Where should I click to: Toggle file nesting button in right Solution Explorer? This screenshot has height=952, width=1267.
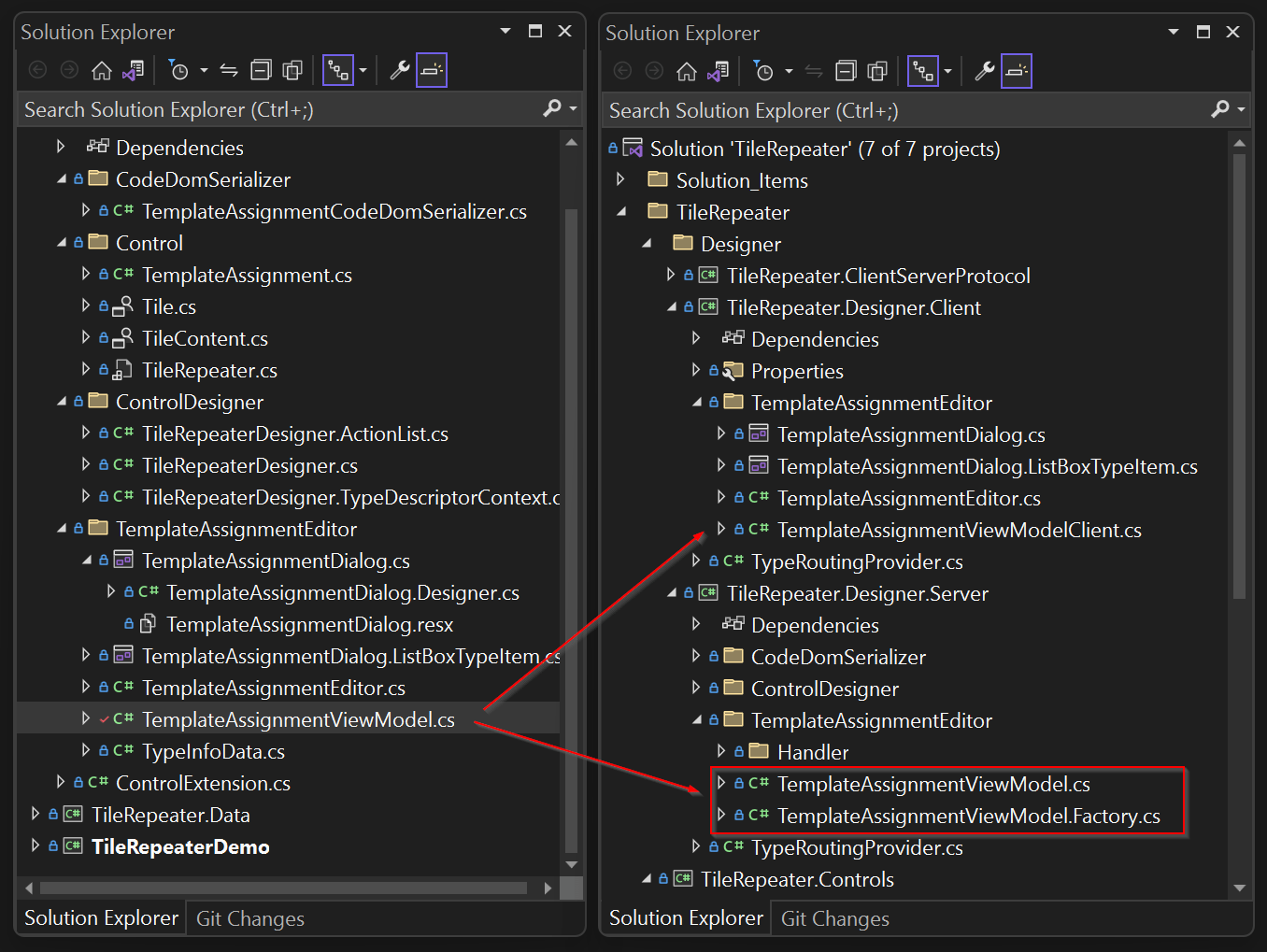(923, 71)
